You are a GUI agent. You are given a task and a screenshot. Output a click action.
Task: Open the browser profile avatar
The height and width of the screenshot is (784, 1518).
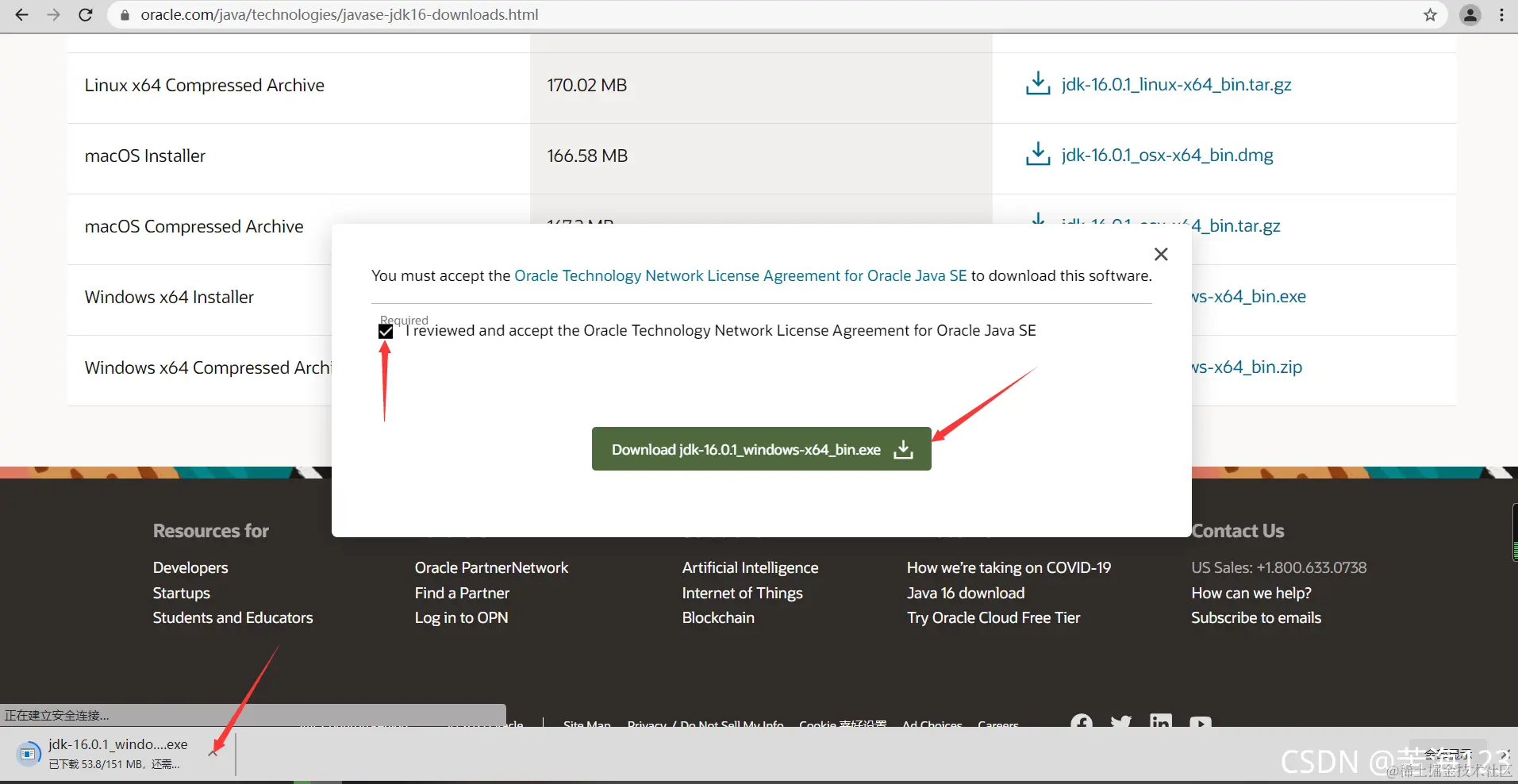(1470, 15)
